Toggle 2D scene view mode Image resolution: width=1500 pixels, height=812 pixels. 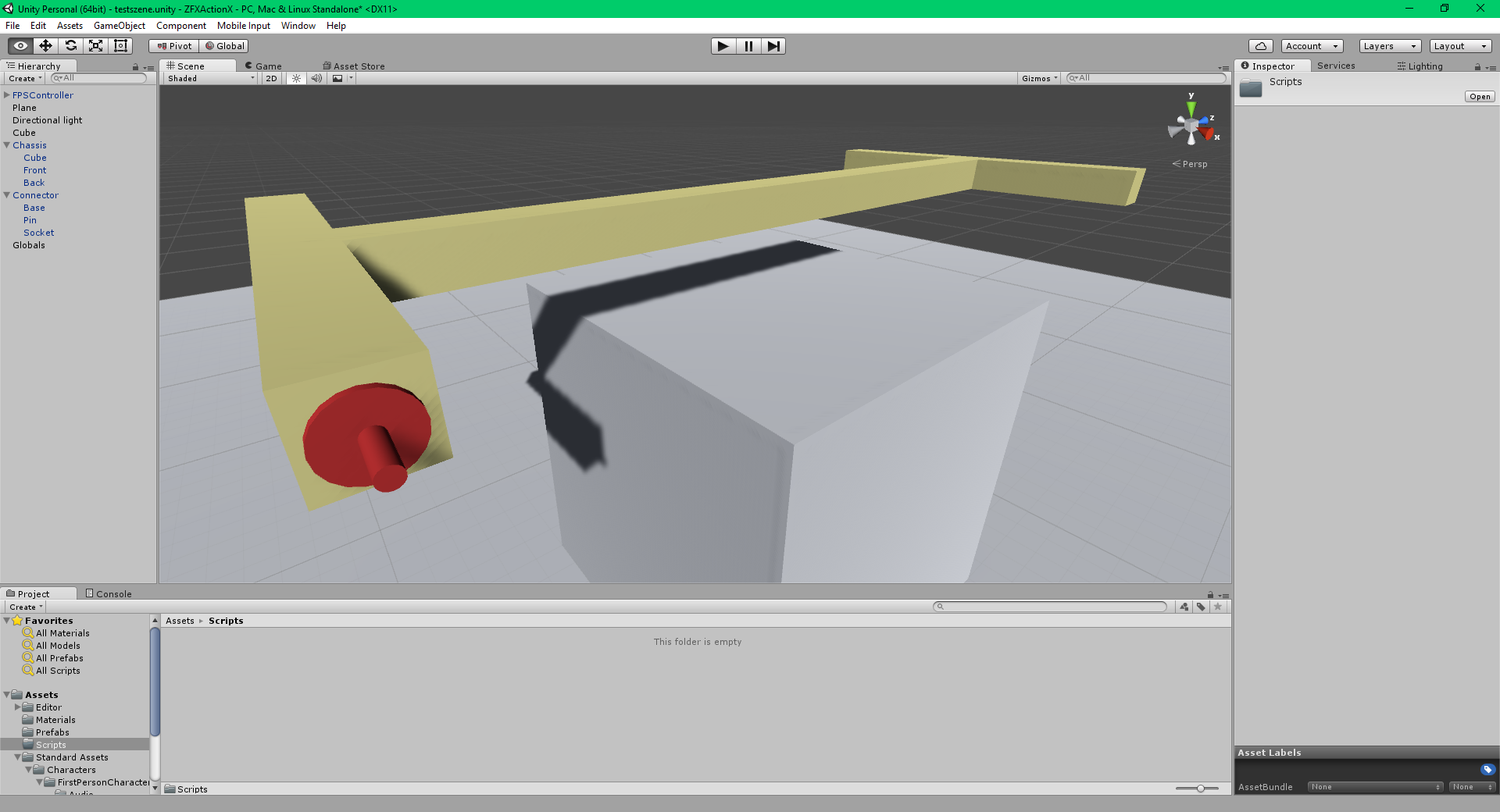point(271,78)
